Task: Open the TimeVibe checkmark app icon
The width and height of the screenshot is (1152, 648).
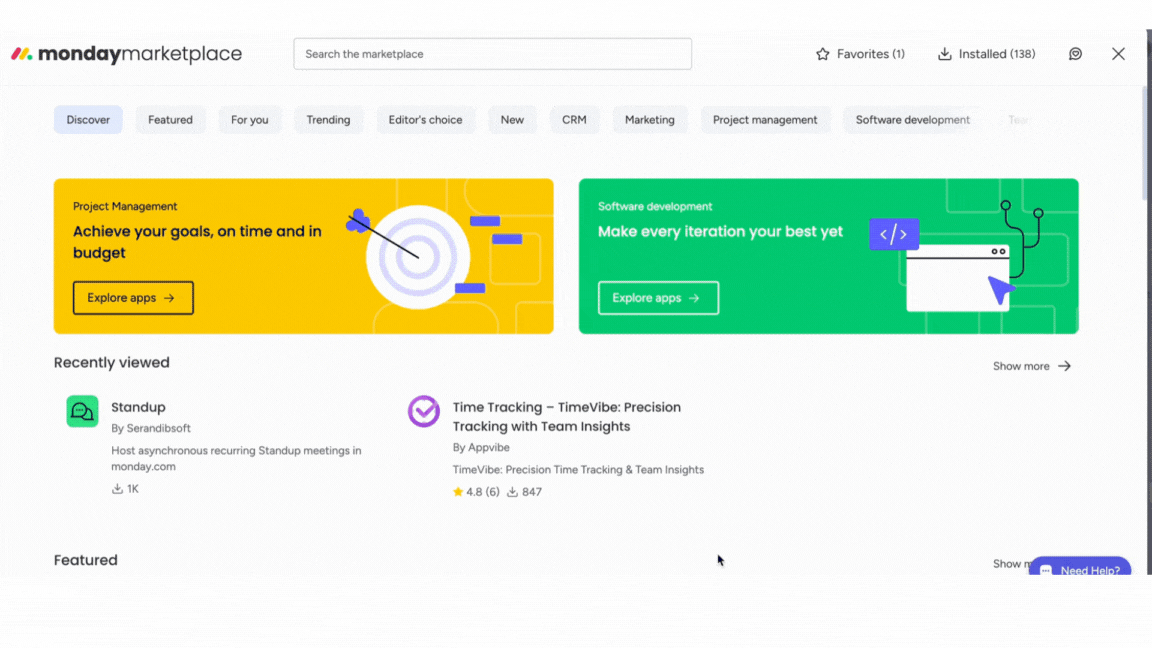Action: pos(424,411)
